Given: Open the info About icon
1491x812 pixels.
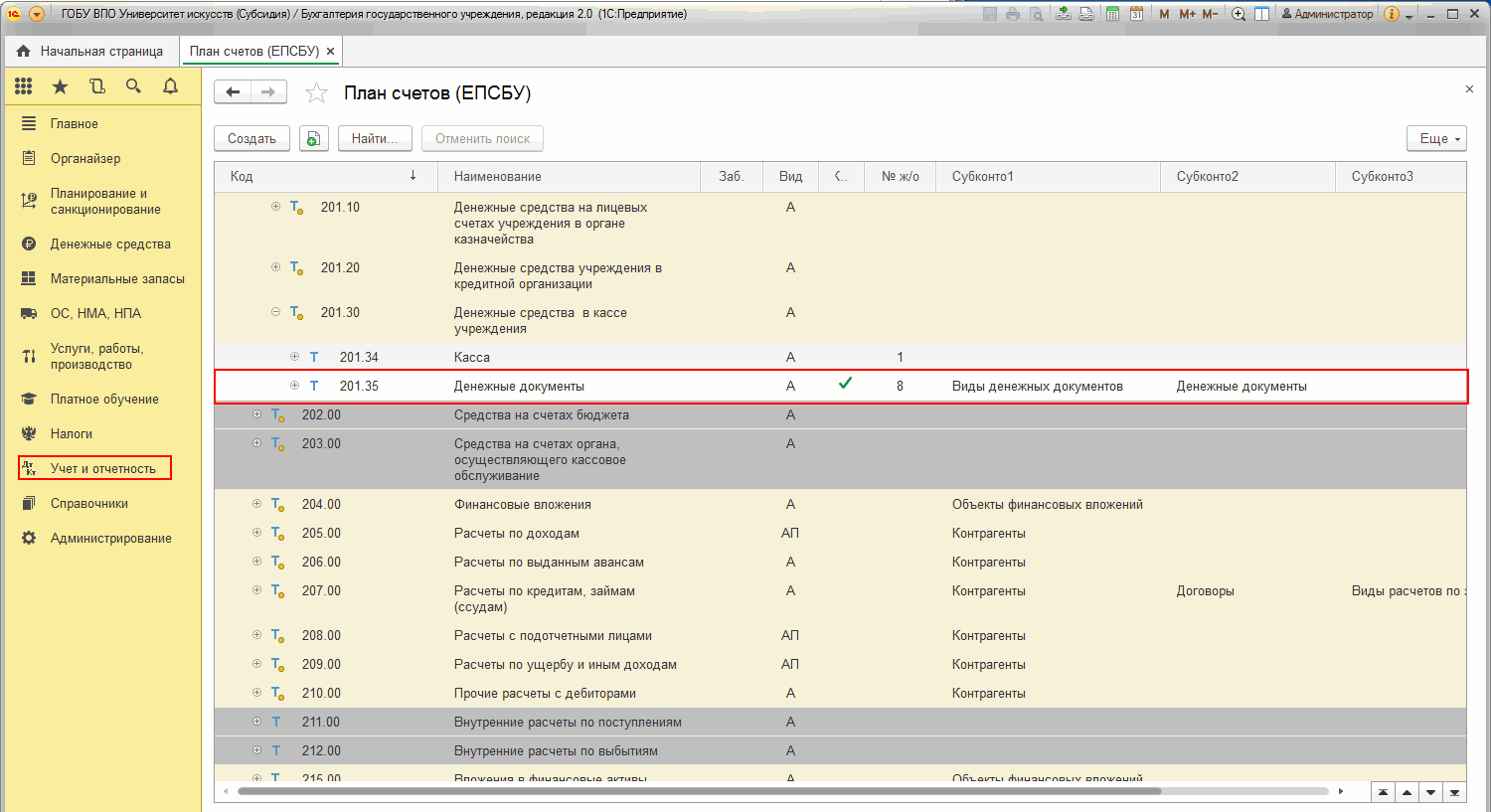Looking at the screenshot, I should coord(1392,14).
